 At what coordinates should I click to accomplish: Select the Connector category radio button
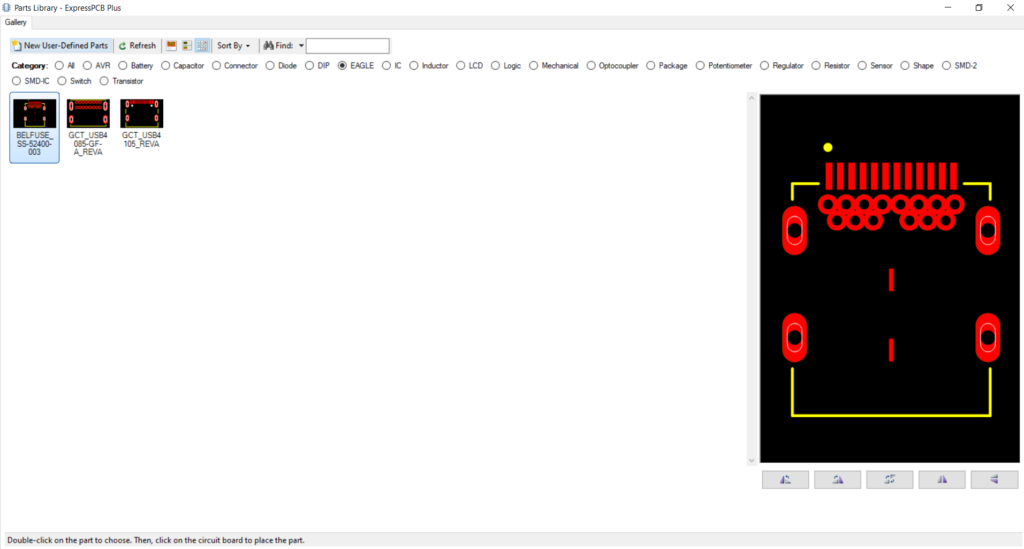point(216,66)
